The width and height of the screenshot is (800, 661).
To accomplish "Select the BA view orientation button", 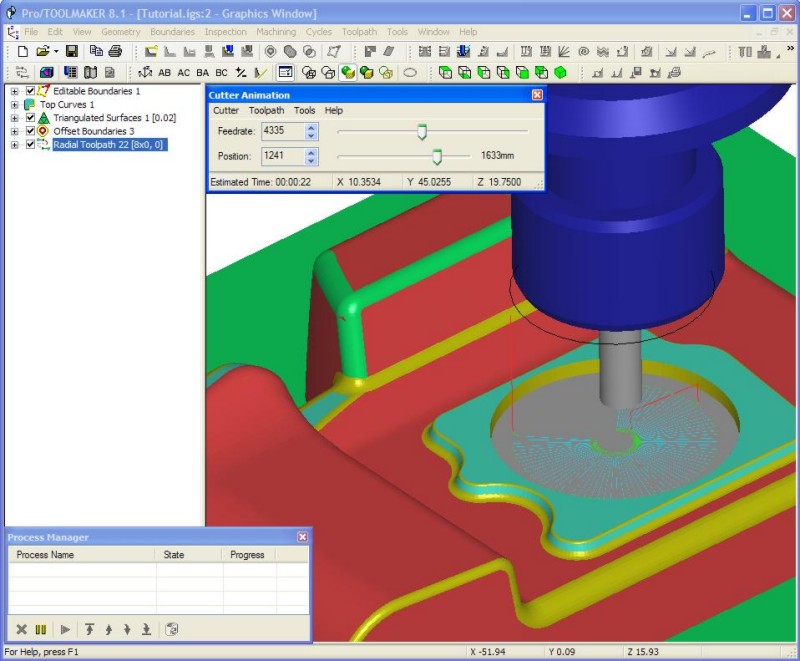I will coord(203,73).
